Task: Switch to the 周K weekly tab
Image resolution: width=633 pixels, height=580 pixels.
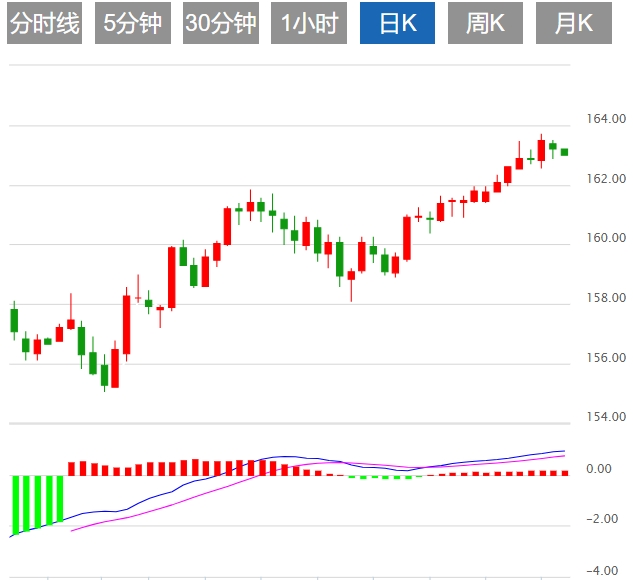Action: coord(485,23)
